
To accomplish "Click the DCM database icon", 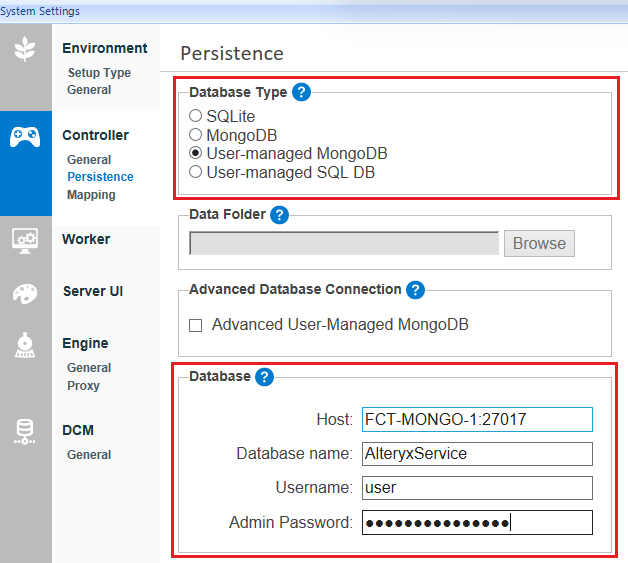I will point(25,432).
